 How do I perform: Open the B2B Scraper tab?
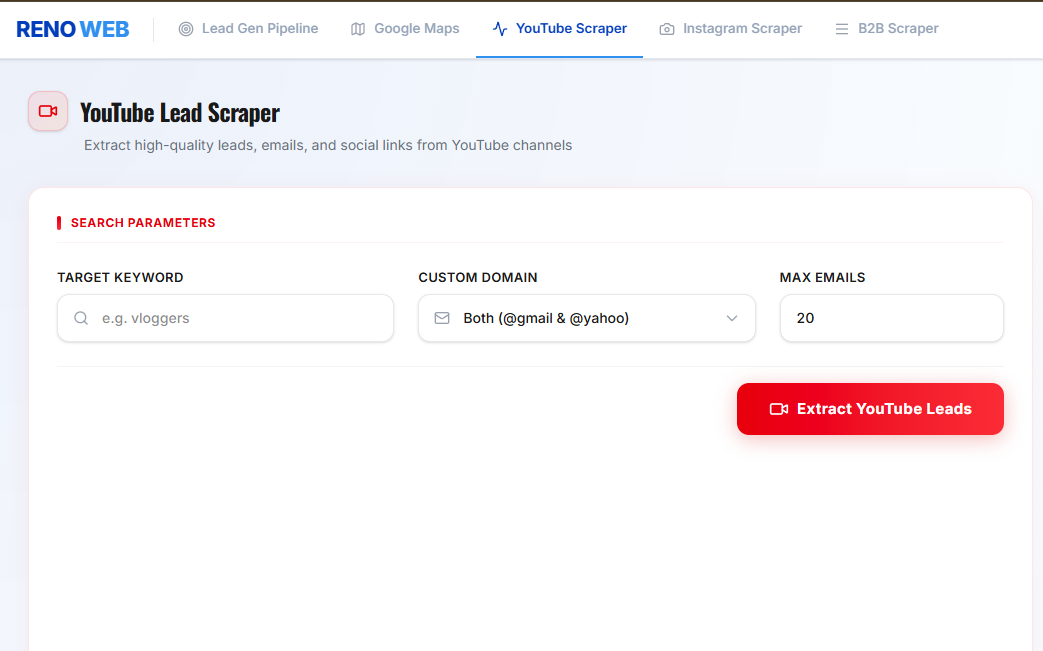(x=887, y=29)
